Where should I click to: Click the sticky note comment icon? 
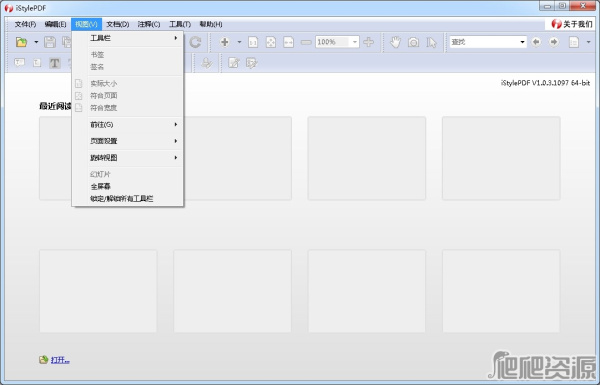tap(20, 62)
